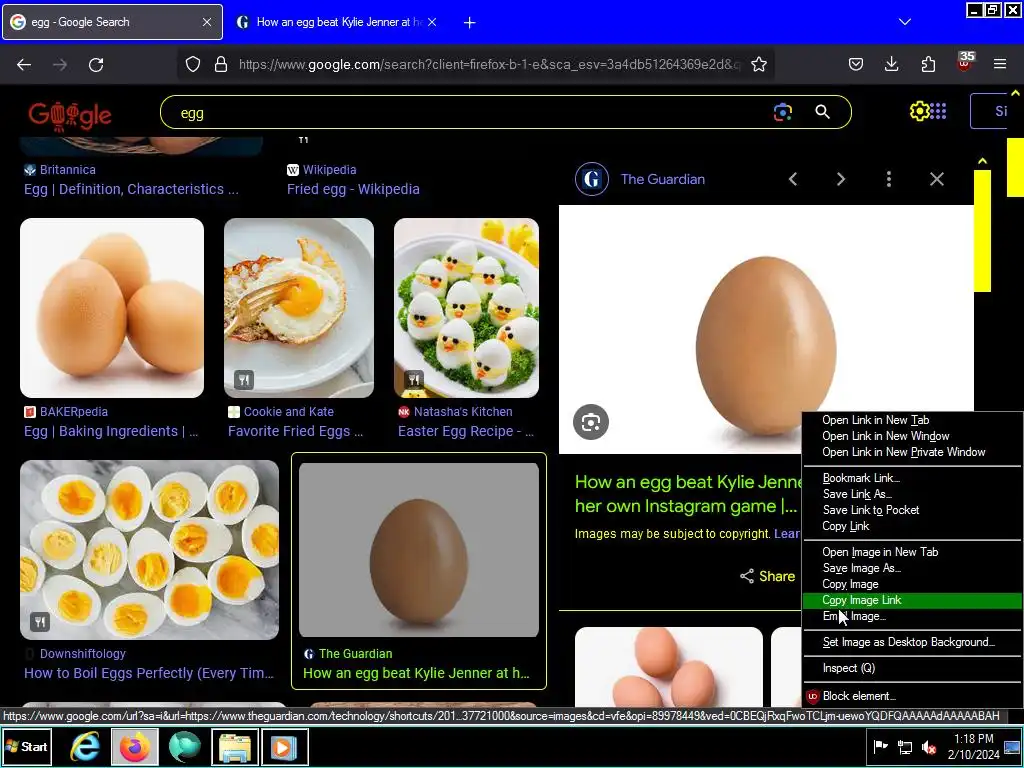Select Bookmark Link… in context menu
This screenshot has width=1024, height=768.
coord(861,478)
